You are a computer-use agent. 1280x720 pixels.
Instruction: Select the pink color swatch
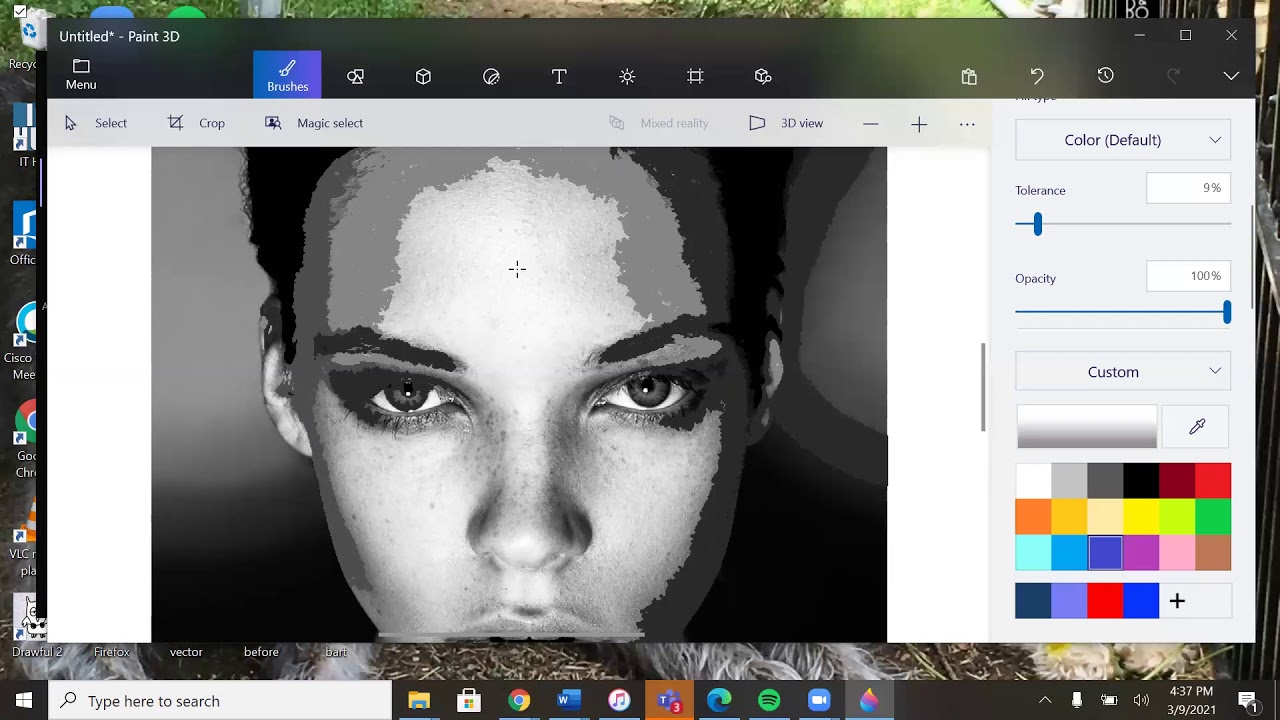pos(1177,553)
